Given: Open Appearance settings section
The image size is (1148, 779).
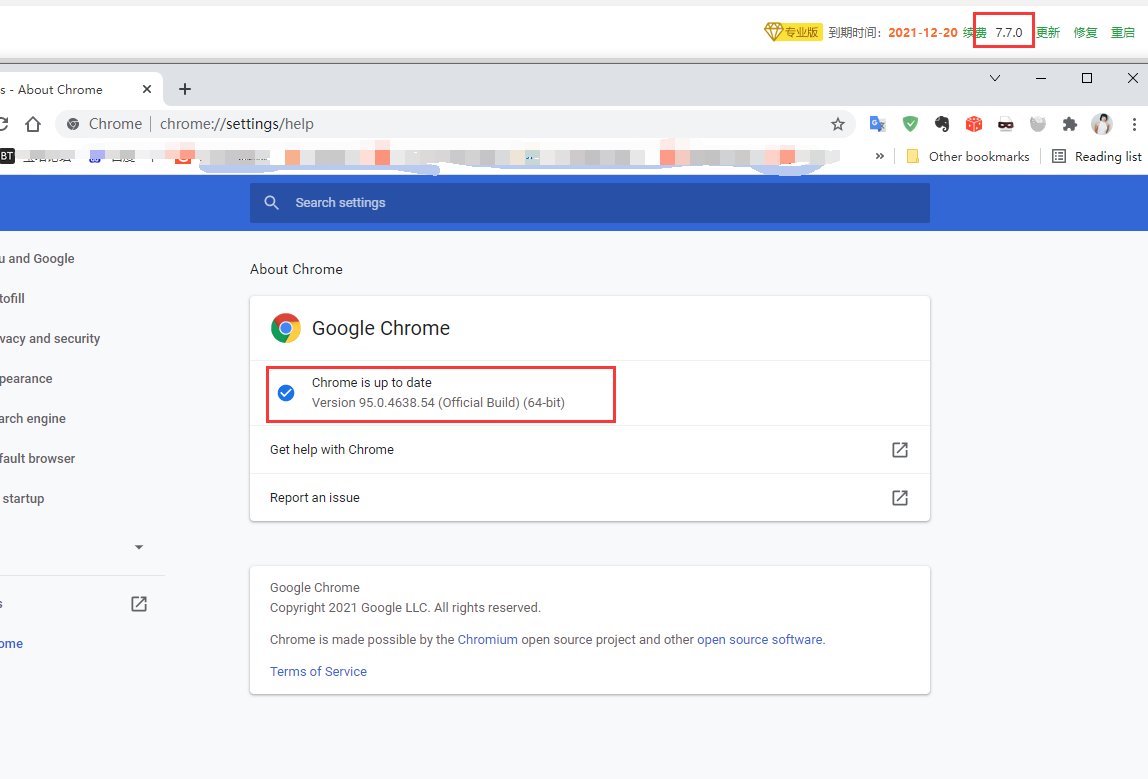Looking at the screenshot, I should tap(26, 379).
